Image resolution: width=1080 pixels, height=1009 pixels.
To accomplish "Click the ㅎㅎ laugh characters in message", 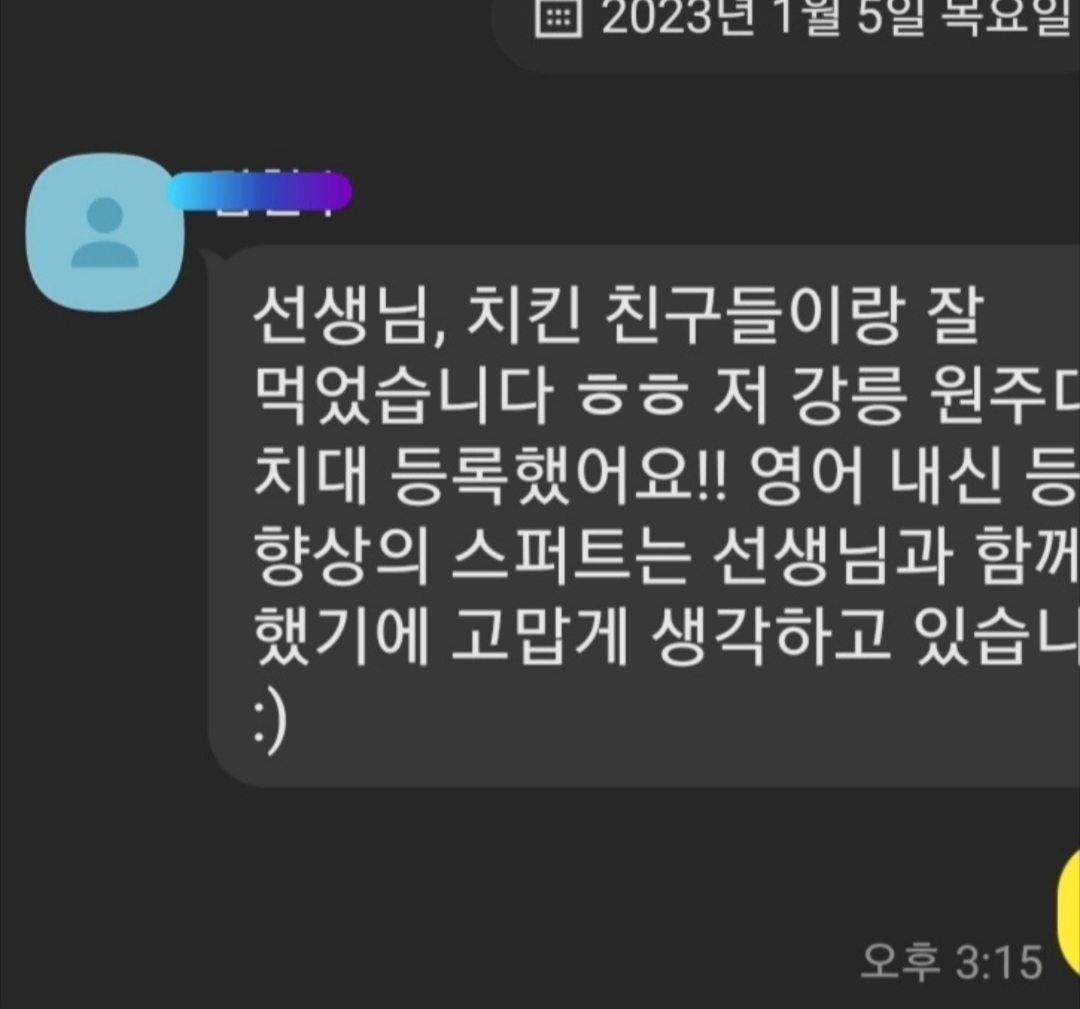I will click(x=633, y=396).
